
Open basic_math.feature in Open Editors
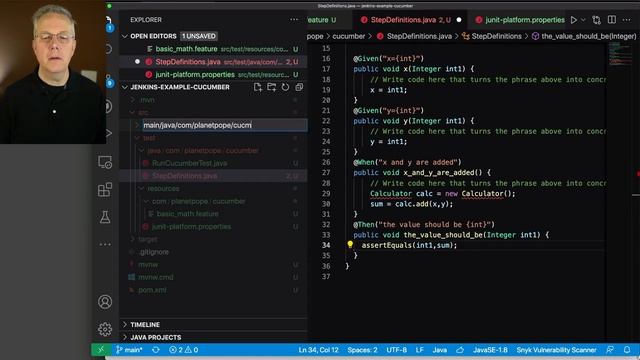tap(213, 49)
